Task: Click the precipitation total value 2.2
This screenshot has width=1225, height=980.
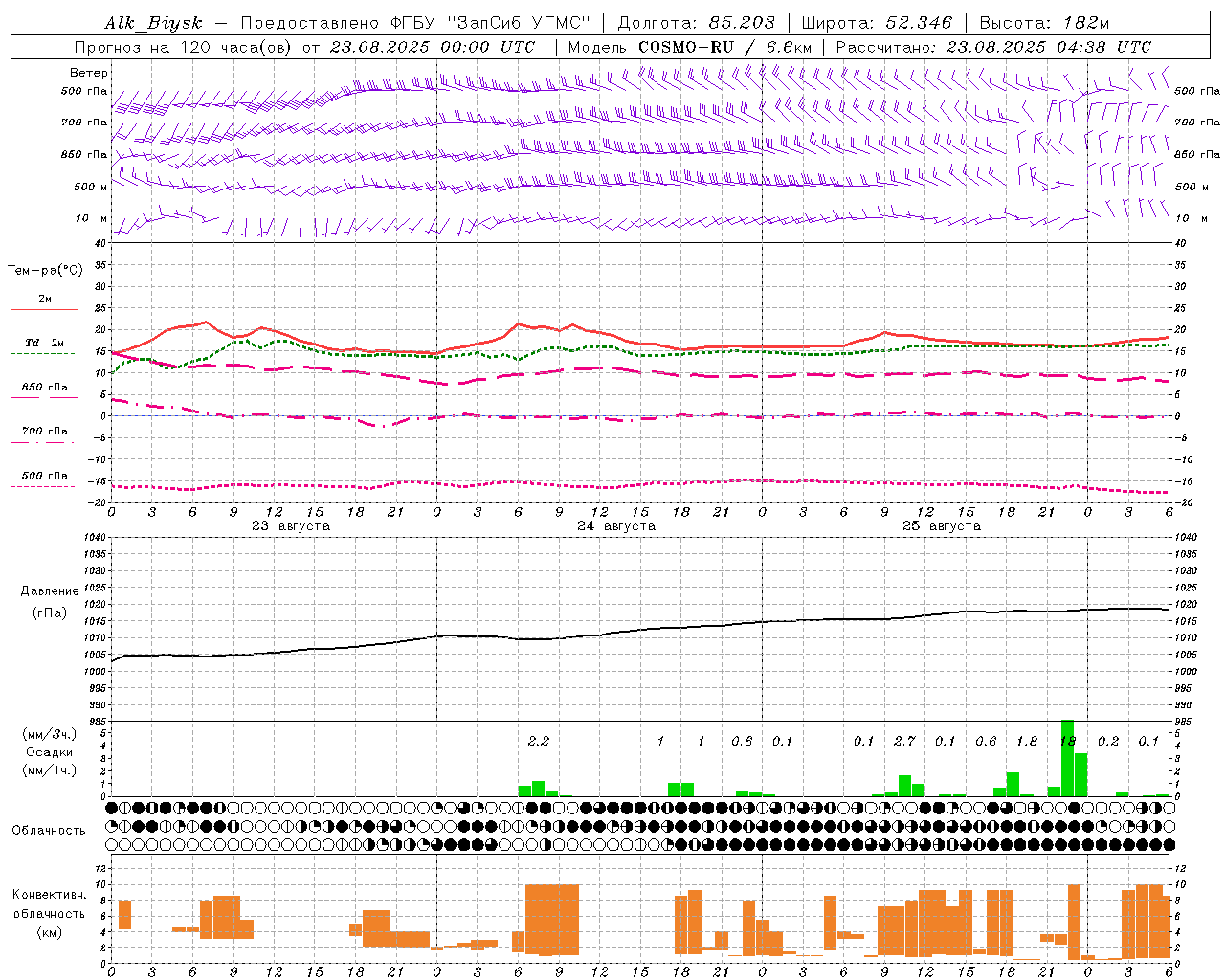Action: [538, 741]
